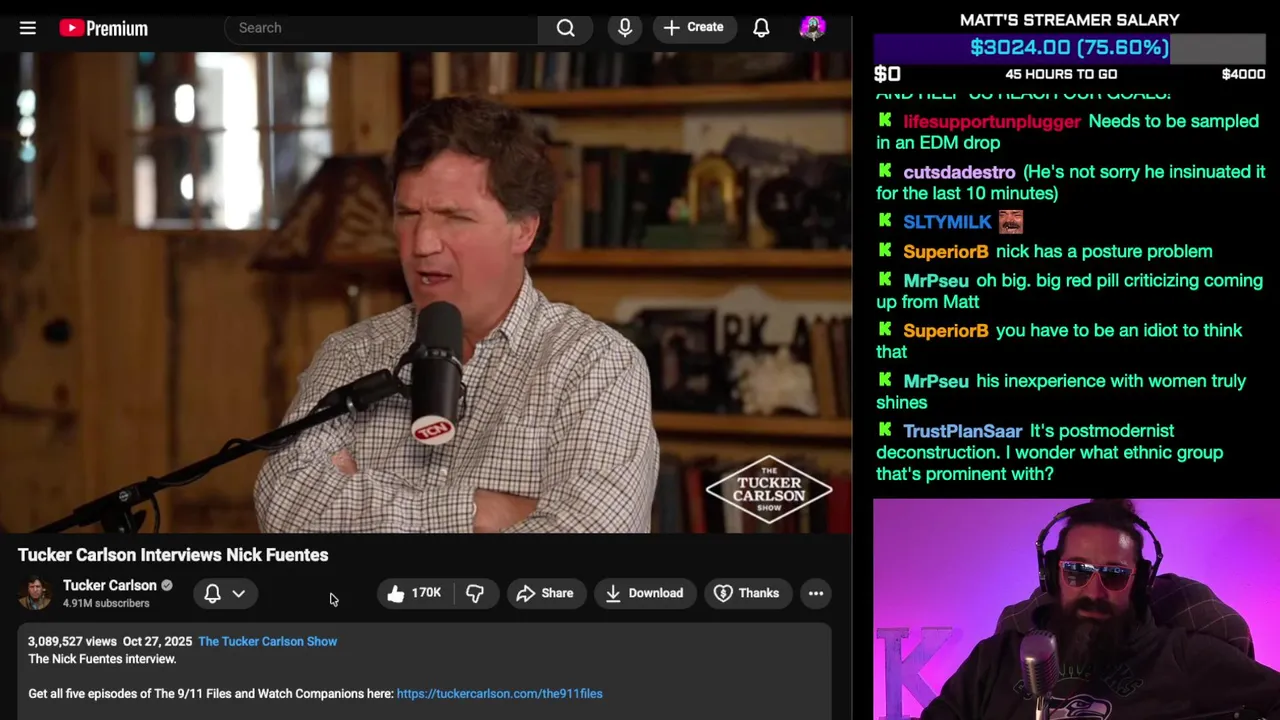Download the video

[645, 593]
